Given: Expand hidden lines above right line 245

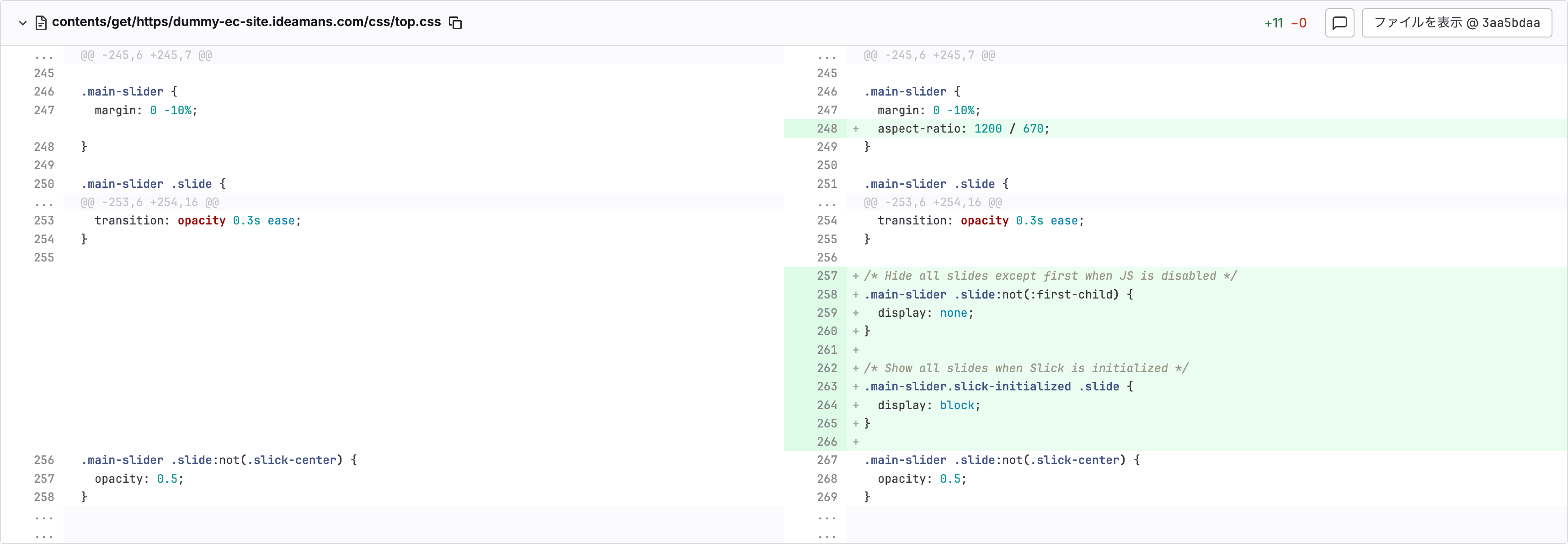Looking at the screenshot, I should (827, 55).
